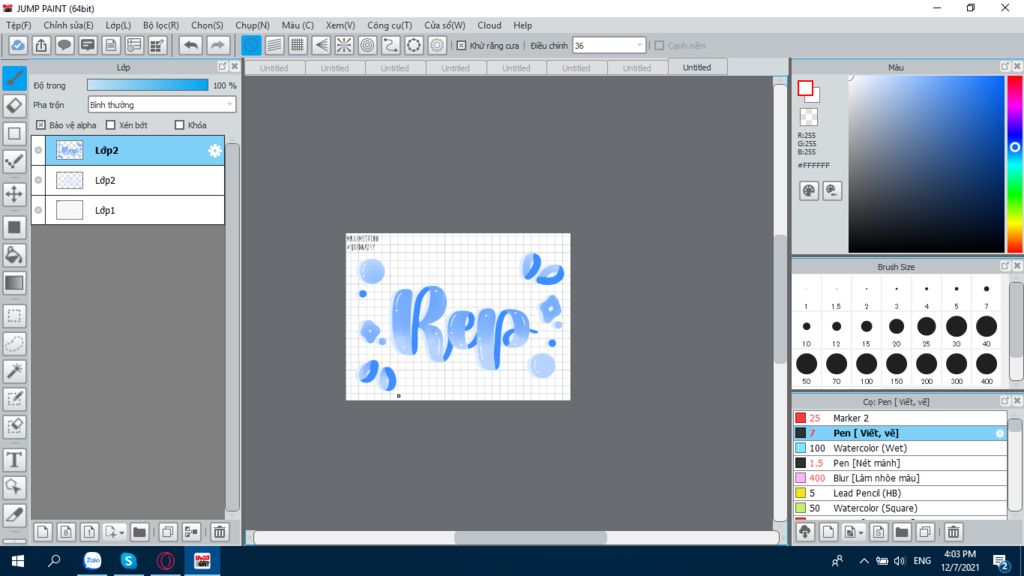Screen dimensions: 1024x576
Task: Select the rectangular Selection tool
Action: tap(14, 316)
